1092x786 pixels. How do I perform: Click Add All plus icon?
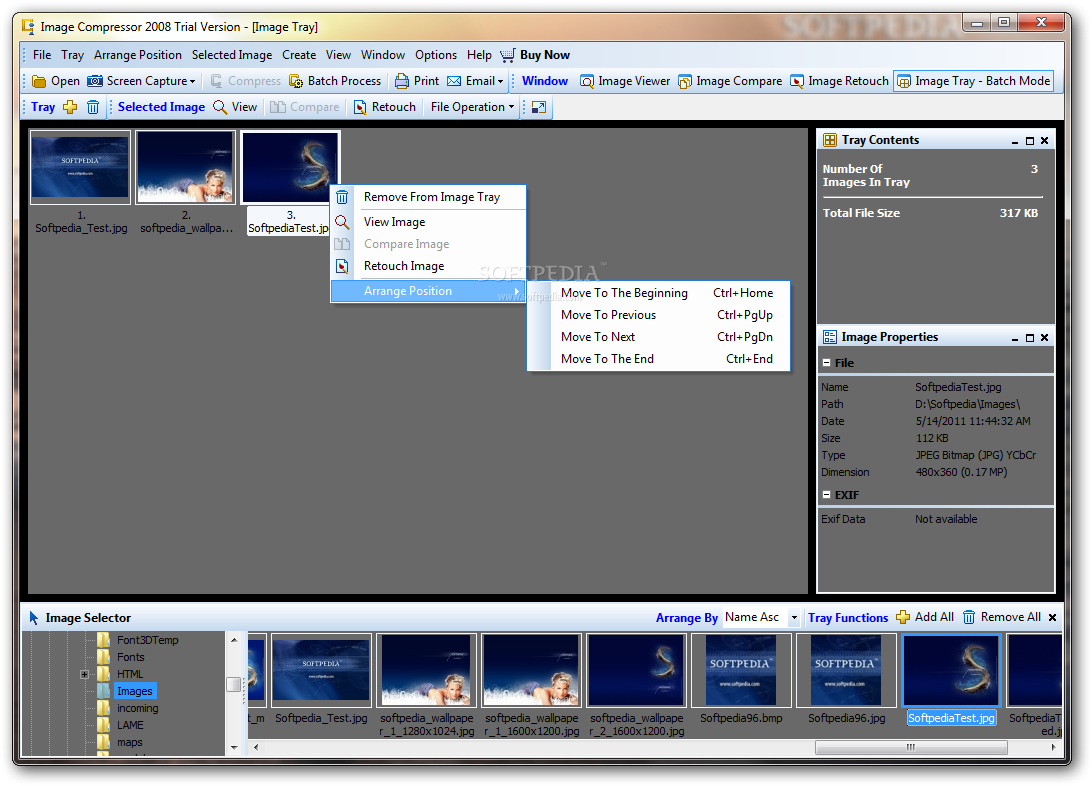pos(903,618)
